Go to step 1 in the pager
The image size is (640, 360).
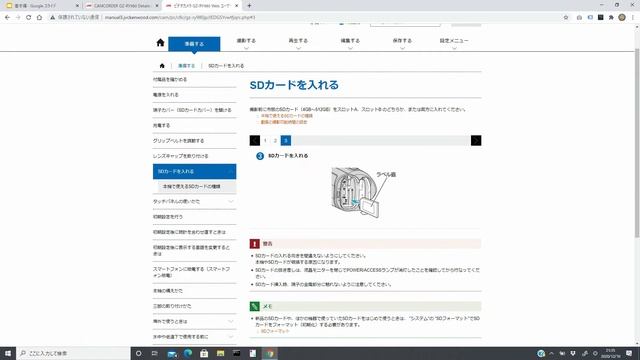click(265, 140)
